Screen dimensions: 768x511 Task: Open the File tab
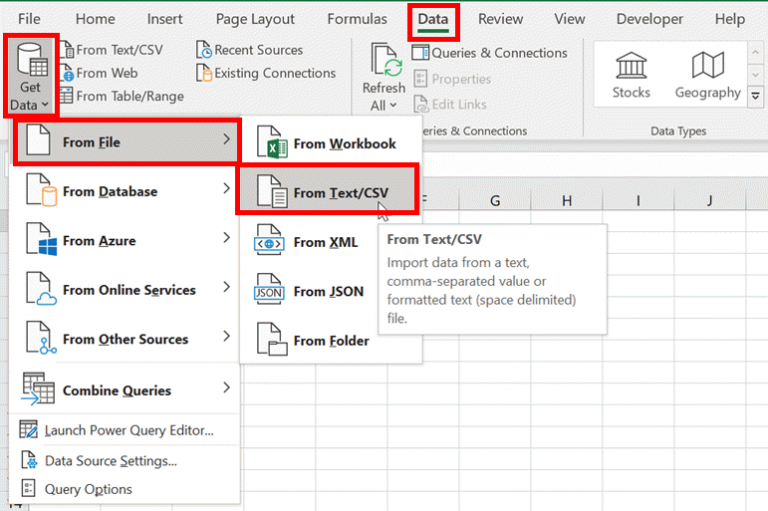tap(29, 19)
